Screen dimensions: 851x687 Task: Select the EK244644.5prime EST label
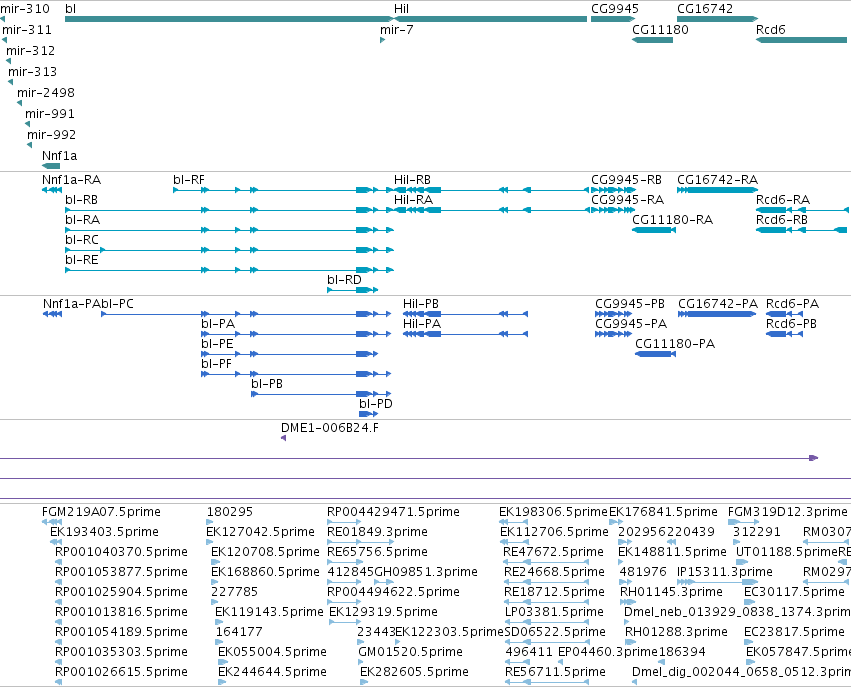point(272,672)
